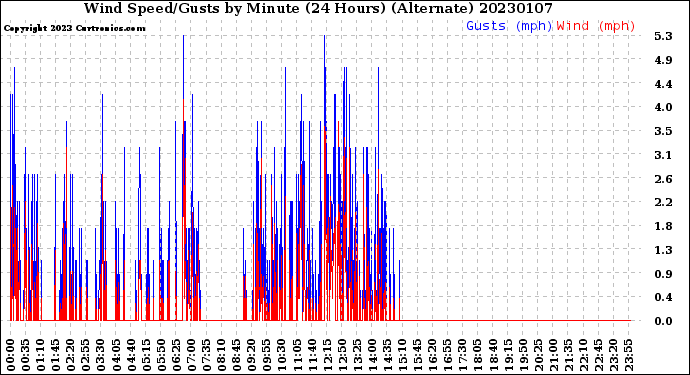This screenshot has width=690, height=375.
Task: Click the 20:25 time label
Action: (538, 355)
